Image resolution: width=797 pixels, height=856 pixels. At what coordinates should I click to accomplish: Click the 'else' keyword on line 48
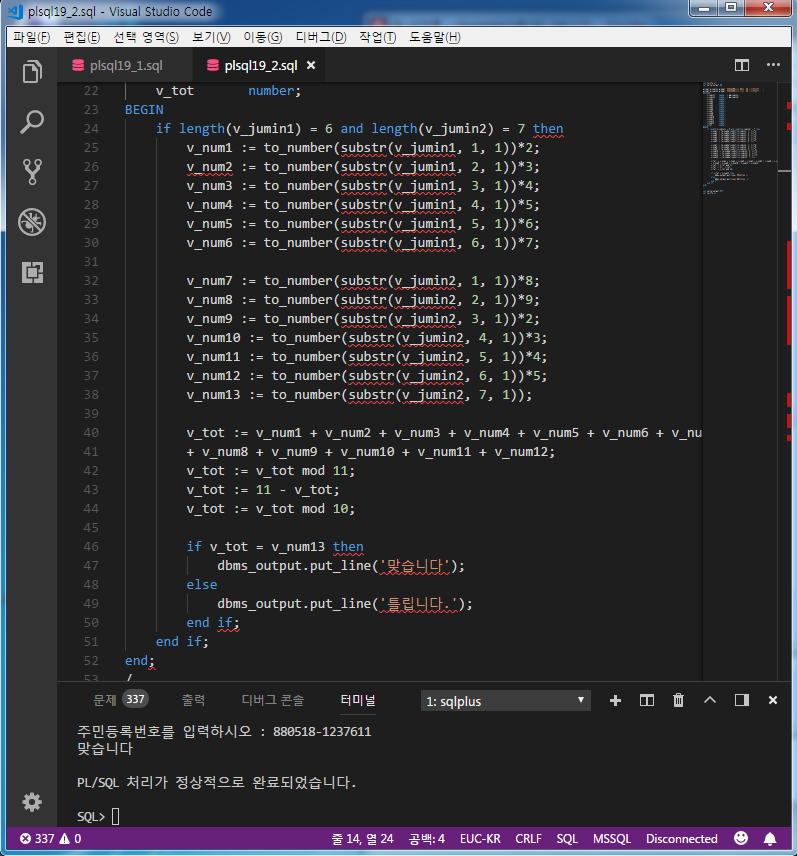202,585
